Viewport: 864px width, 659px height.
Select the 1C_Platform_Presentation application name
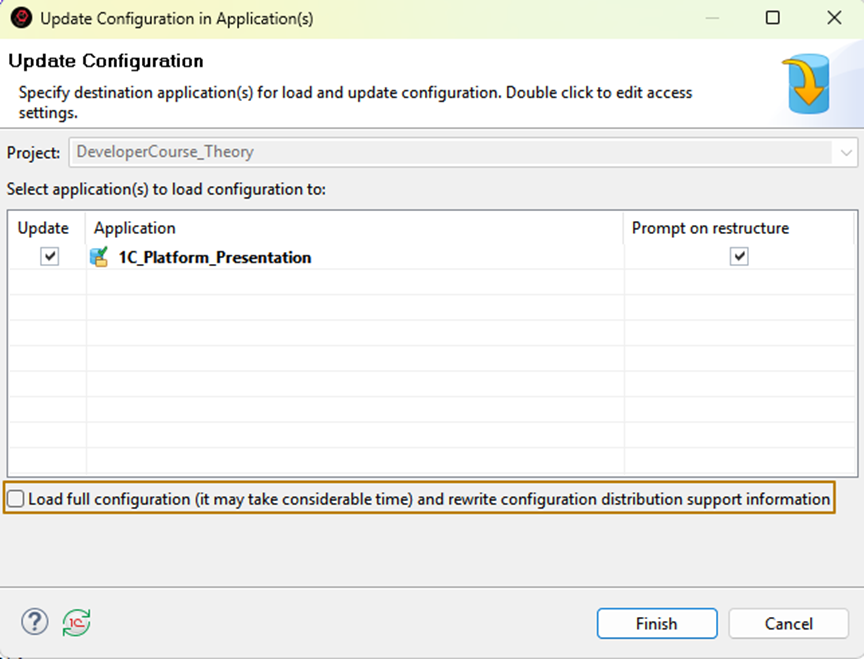215,257
